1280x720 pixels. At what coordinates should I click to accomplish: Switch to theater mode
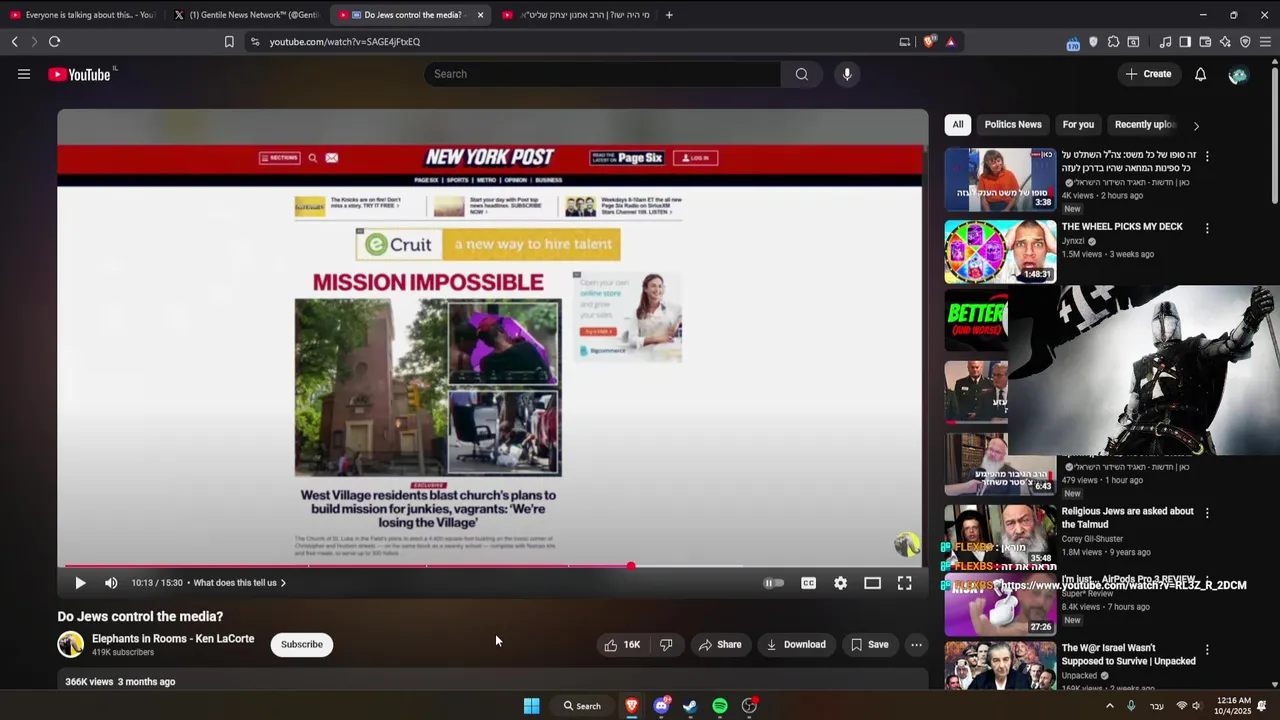click(x=872, y=583)
